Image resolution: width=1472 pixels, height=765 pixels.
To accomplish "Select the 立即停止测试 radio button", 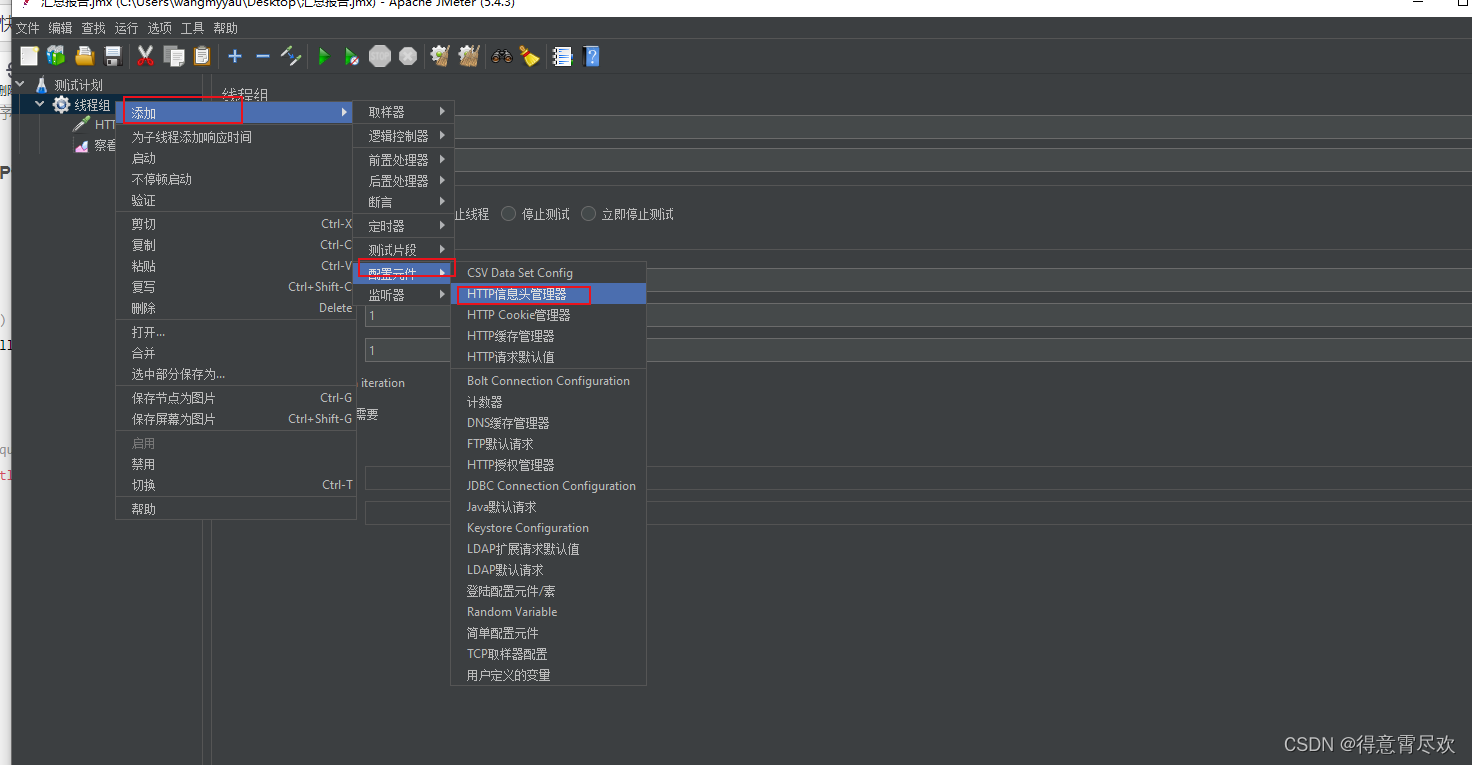I will coord(589,214).
